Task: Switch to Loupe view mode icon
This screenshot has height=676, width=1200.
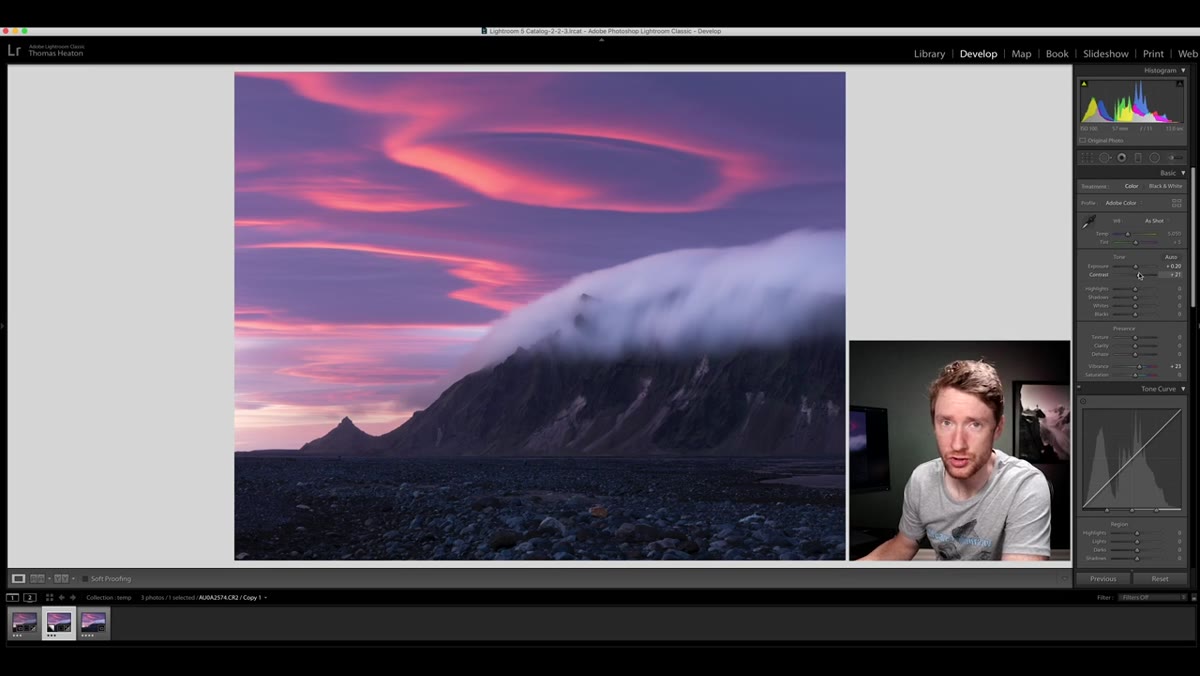Action: 18,578
